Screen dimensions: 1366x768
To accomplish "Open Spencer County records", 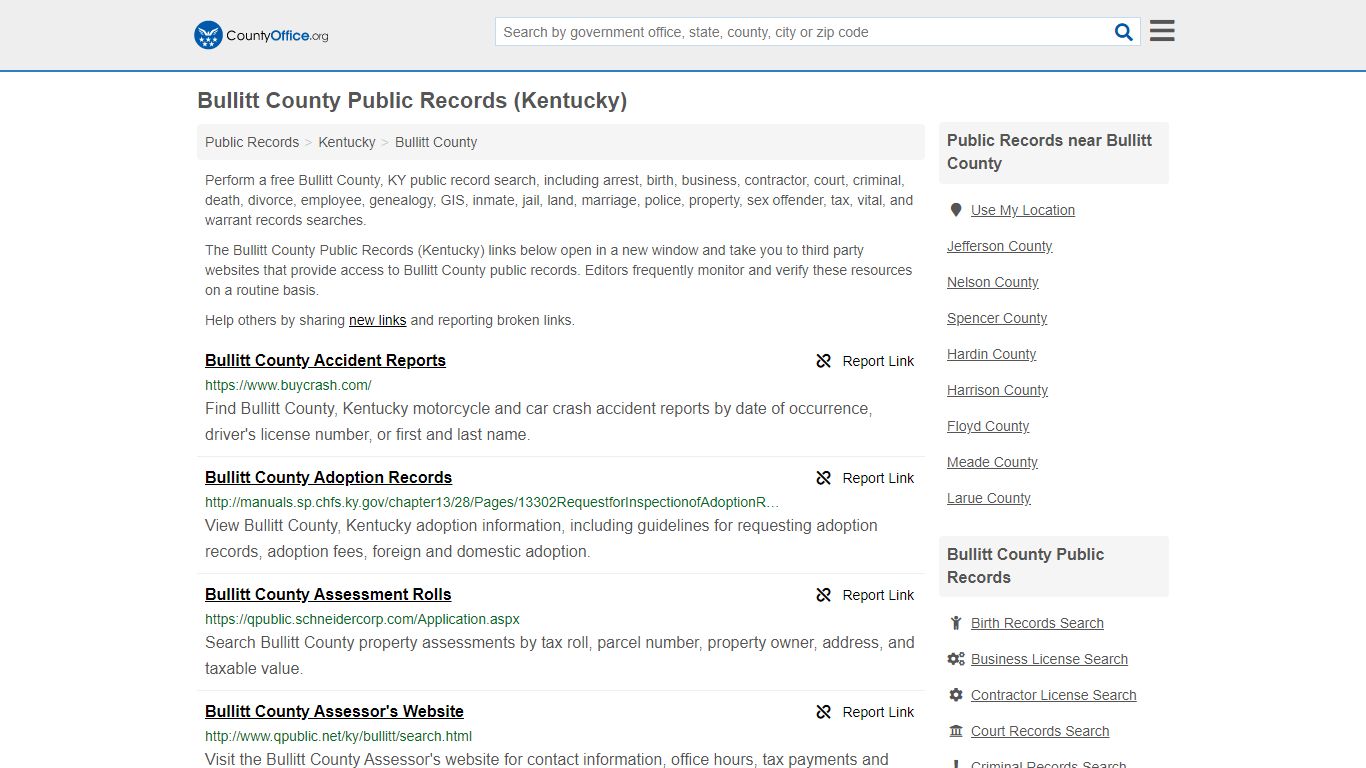I will (997, 318).
